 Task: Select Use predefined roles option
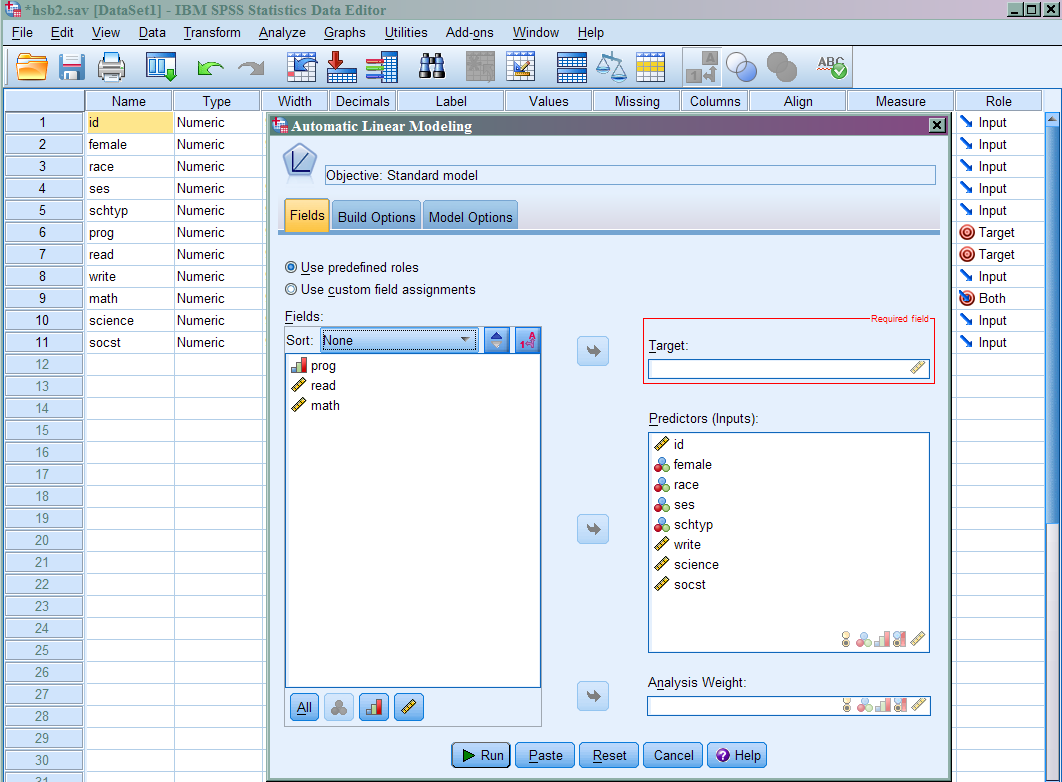(x=291, y=267)
